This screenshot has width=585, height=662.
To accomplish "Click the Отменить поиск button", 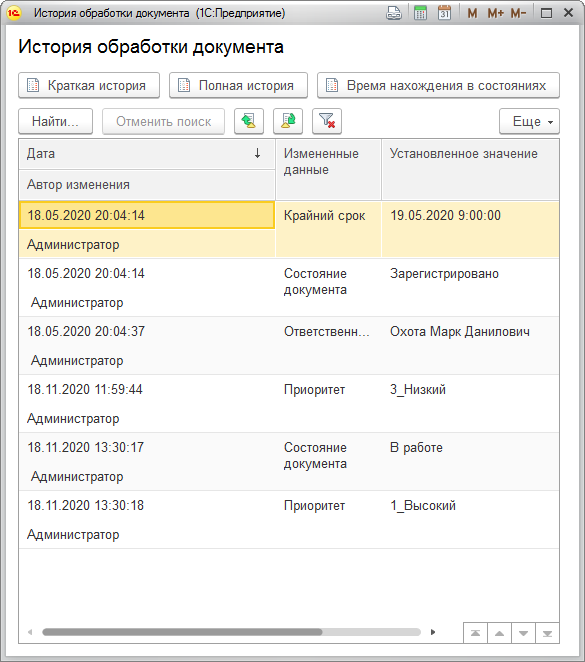I will pyautogui.click(x=163, y=121).
